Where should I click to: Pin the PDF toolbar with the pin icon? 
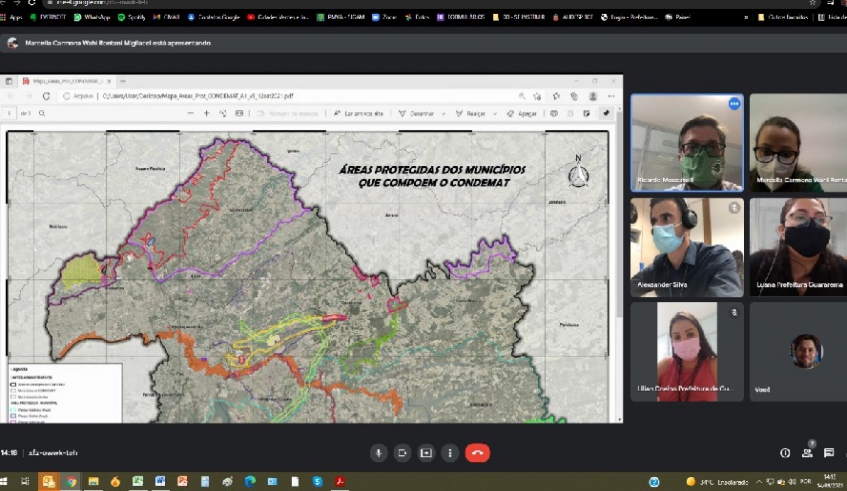[x=606, y=113]
